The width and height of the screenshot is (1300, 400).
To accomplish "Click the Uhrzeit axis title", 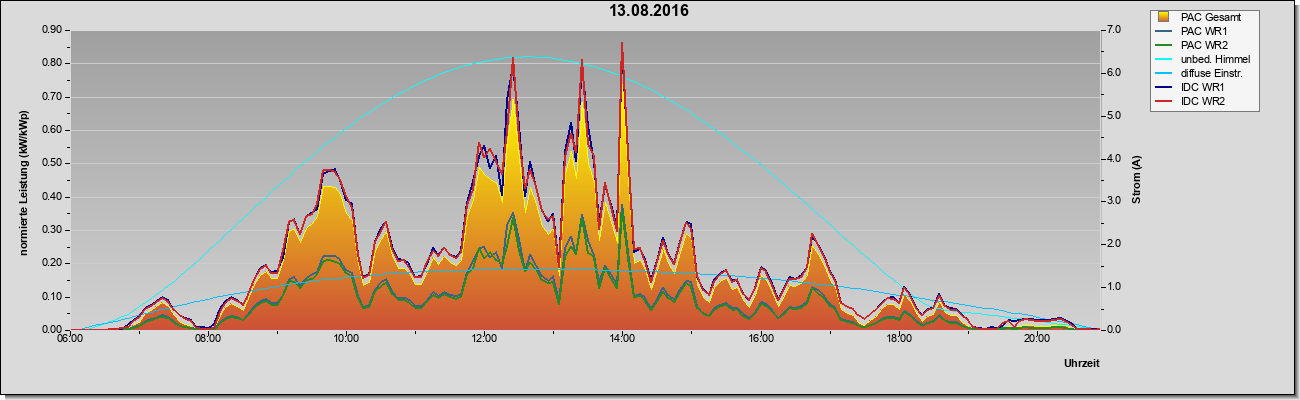I will (1082, 363).
